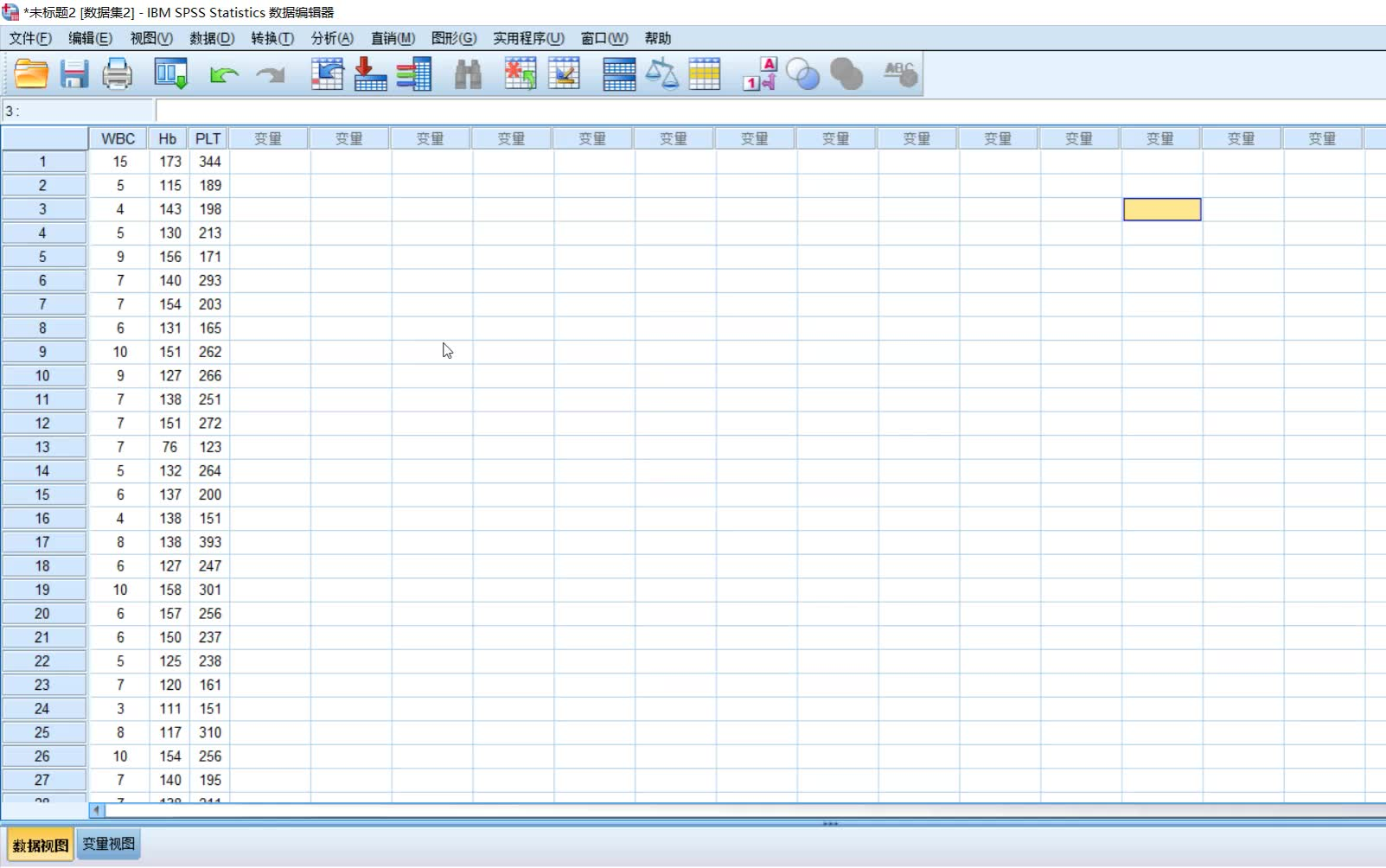Open the 帮助 menu
The height and width of the screenshot is (868, 1386).
click(x=657, y=38)
